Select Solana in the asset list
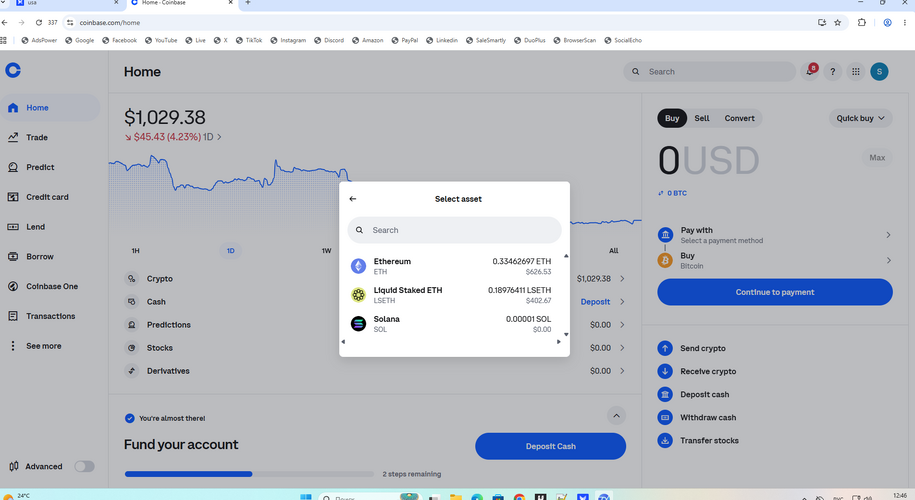This screenshot has width=915, height=500. [451, 324]
